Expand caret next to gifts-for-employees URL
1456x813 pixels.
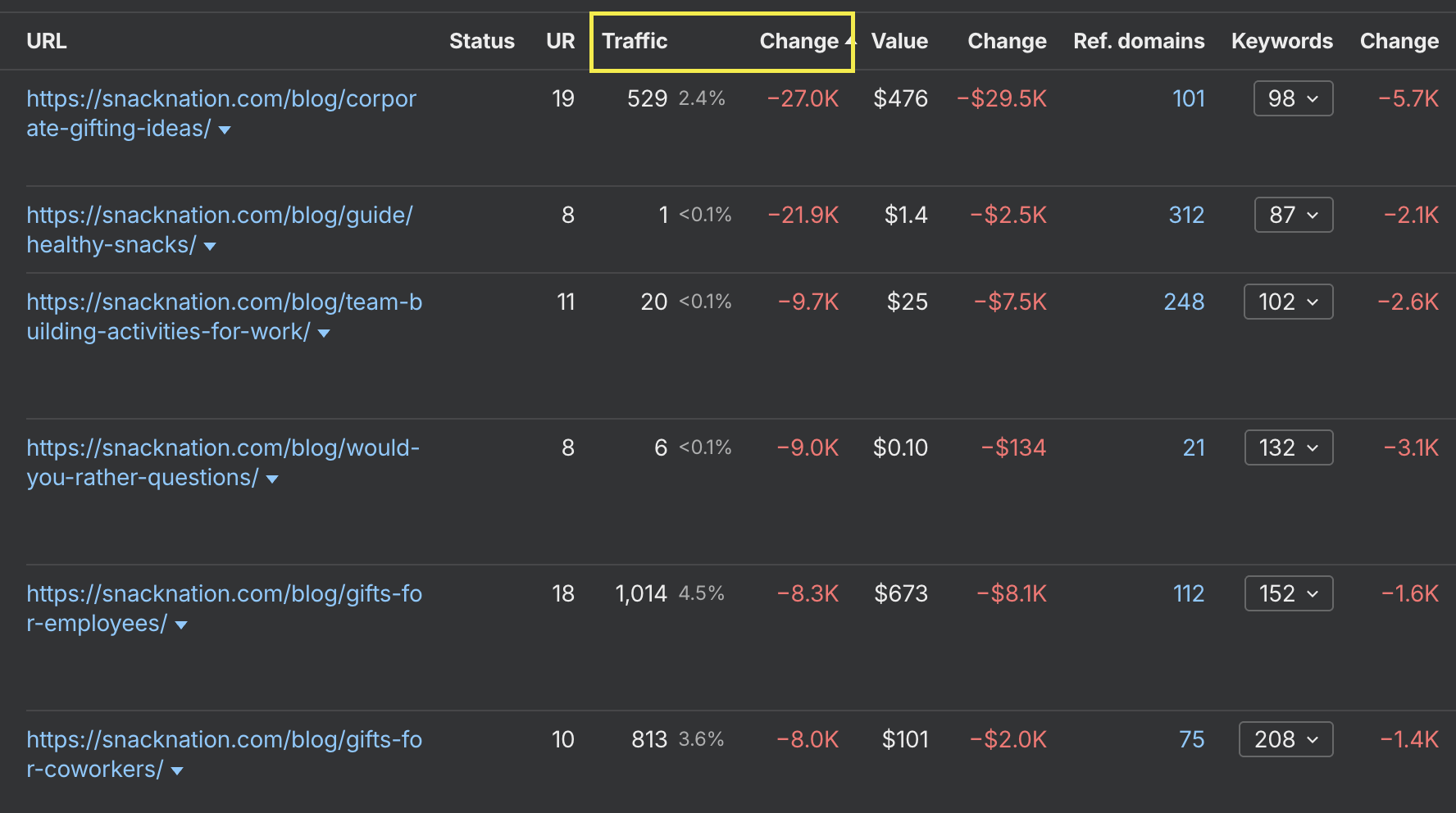(x=181, y=625)
